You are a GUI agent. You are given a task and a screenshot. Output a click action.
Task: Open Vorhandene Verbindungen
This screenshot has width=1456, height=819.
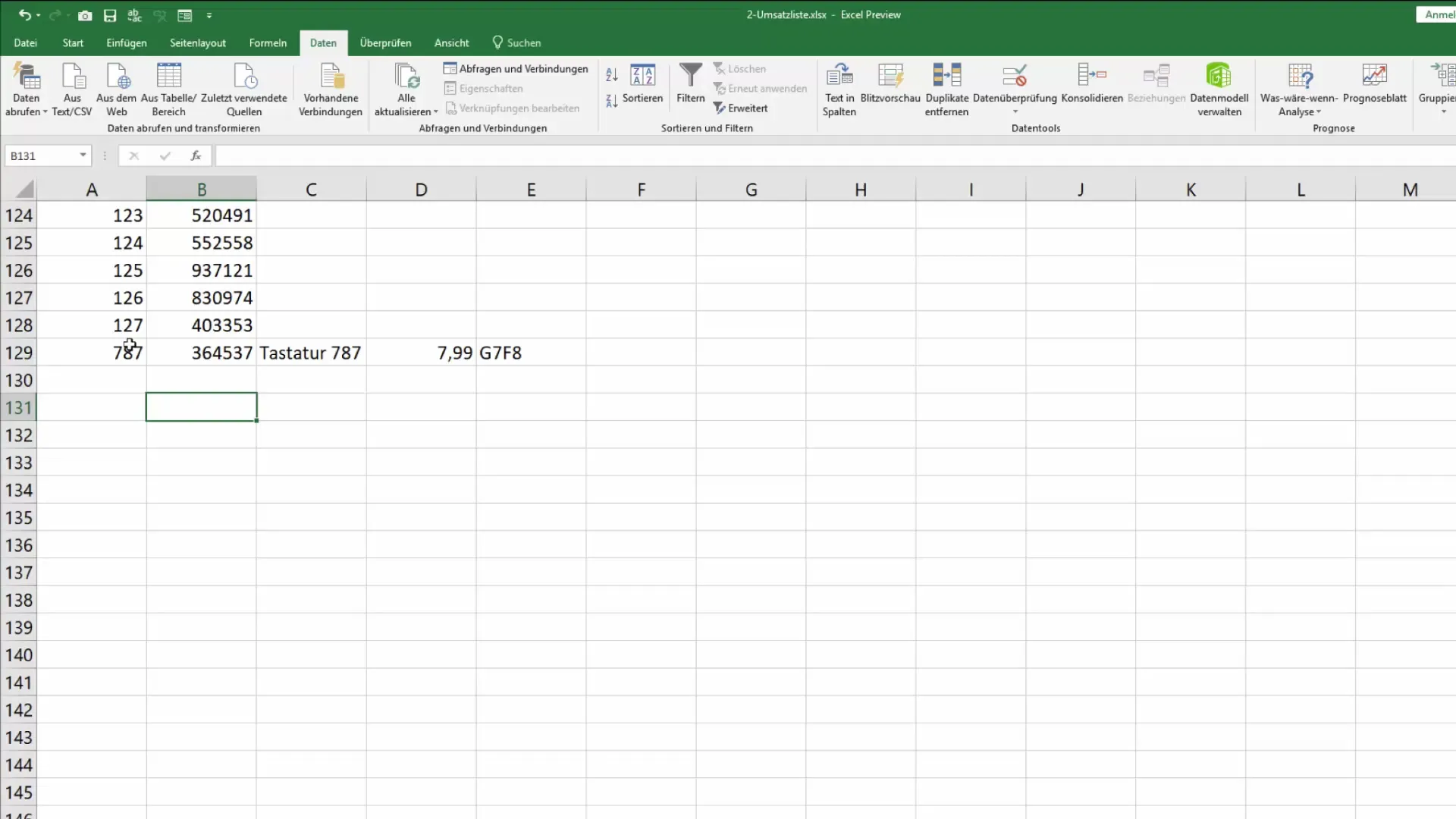pos(331,90)
